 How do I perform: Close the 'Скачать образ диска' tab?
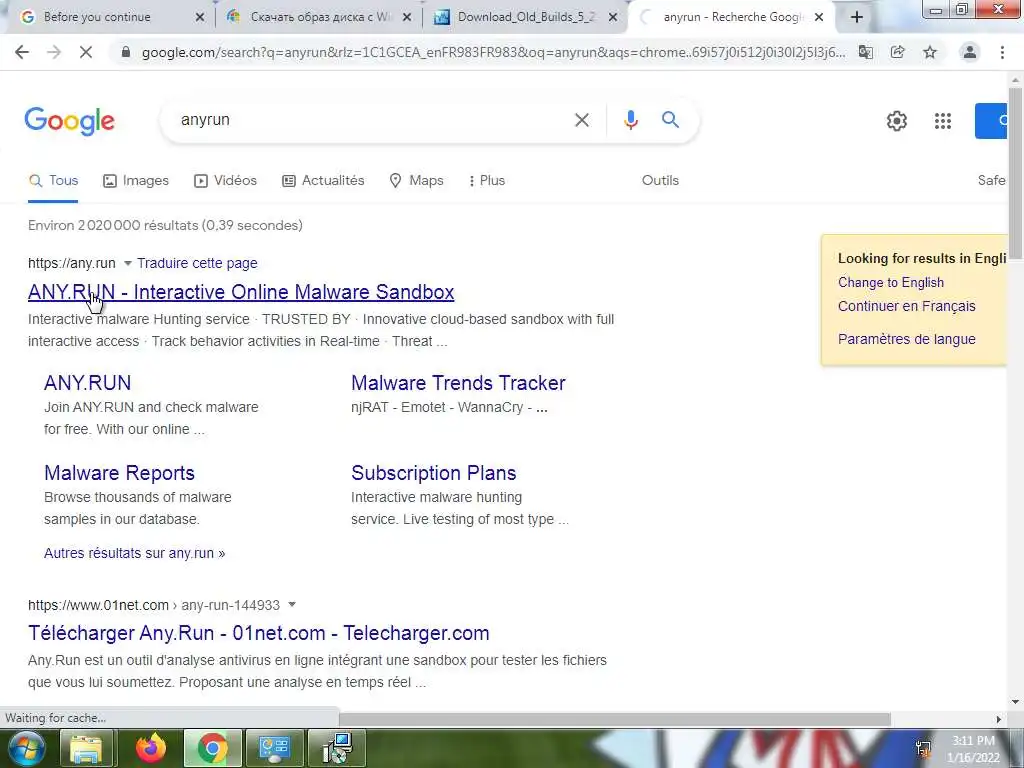click(x=407, y=17)
